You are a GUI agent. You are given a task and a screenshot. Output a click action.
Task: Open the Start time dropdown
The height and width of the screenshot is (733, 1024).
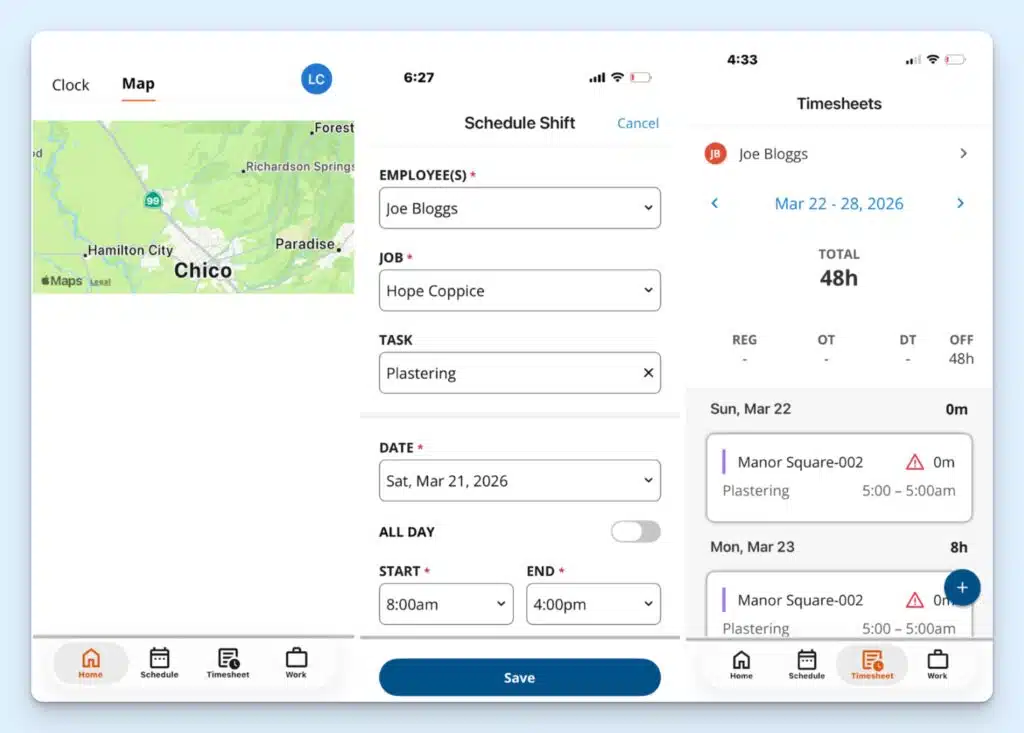click(446, 604)
